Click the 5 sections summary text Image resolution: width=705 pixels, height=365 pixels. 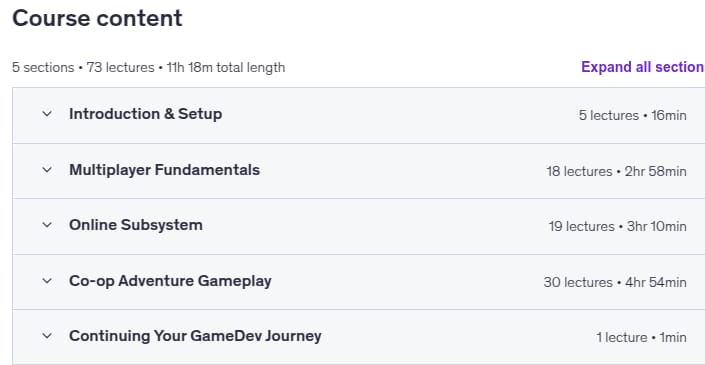pyautogui.click(x=43, y=67)
